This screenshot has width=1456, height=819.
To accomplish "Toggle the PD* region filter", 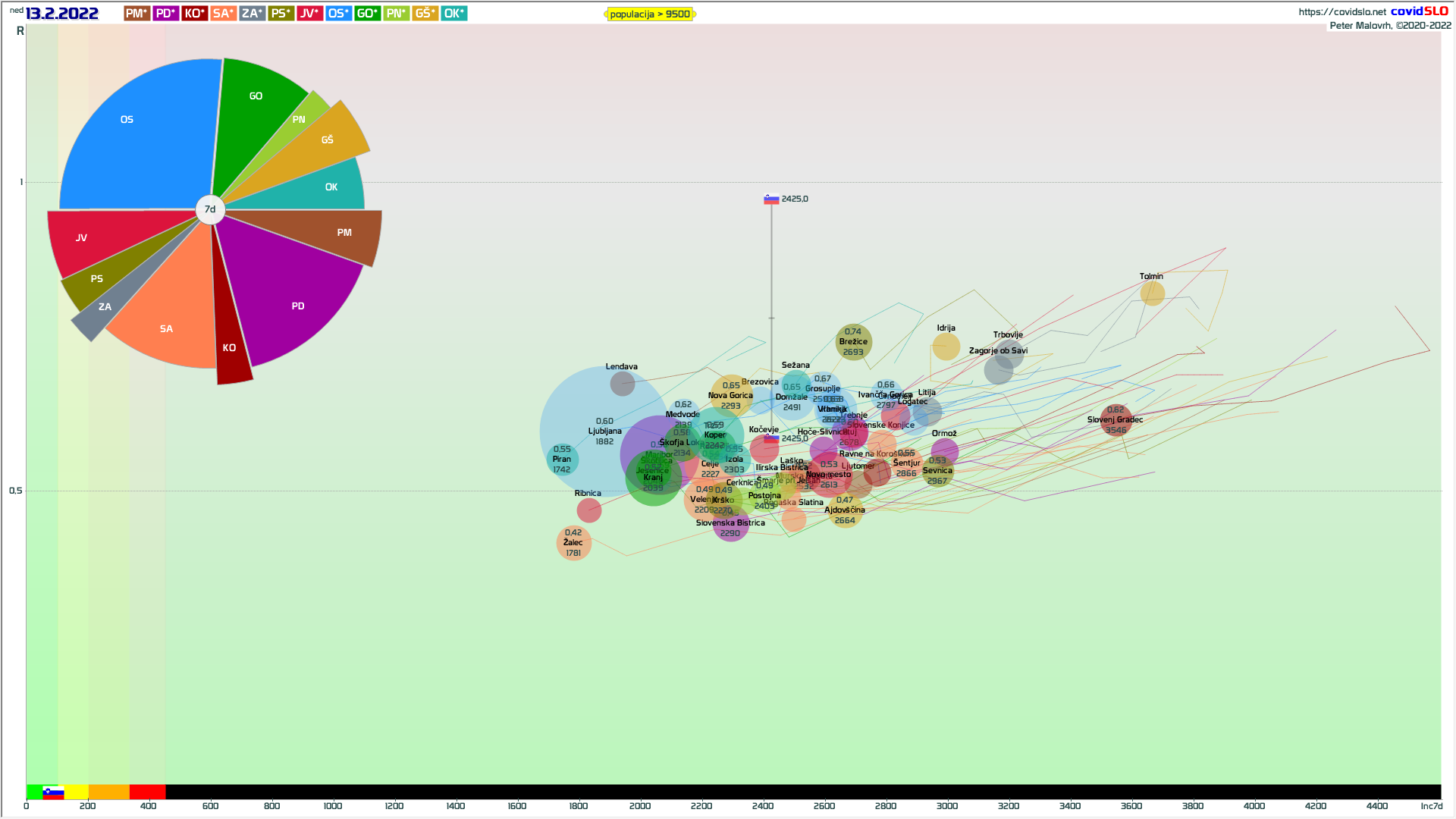I will click(x=165, y=14).
